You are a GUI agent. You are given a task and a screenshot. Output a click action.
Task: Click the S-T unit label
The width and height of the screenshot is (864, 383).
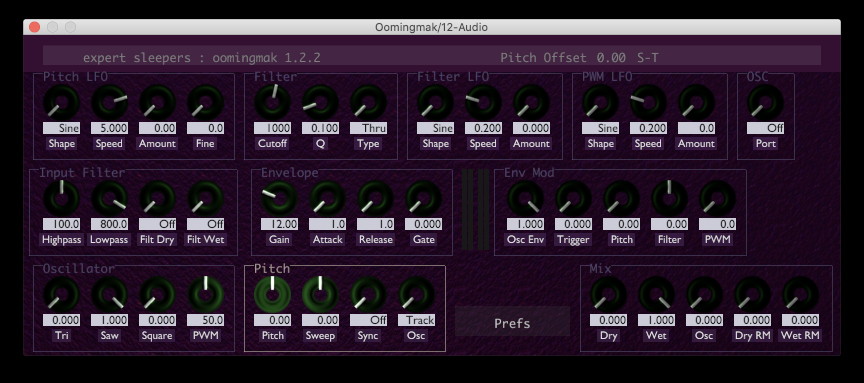point(647,57)
